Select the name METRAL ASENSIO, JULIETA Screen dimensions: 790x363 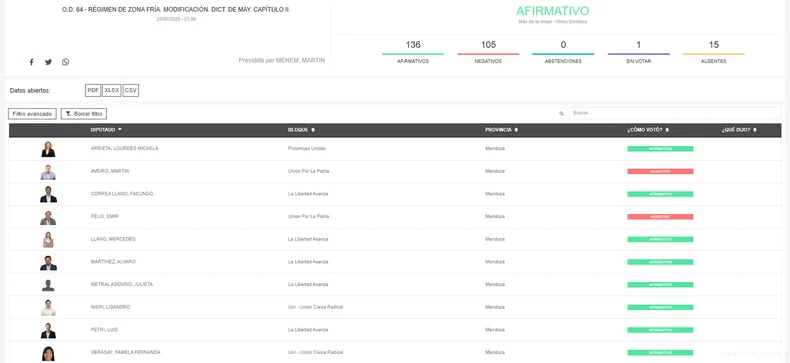[122, 284]
